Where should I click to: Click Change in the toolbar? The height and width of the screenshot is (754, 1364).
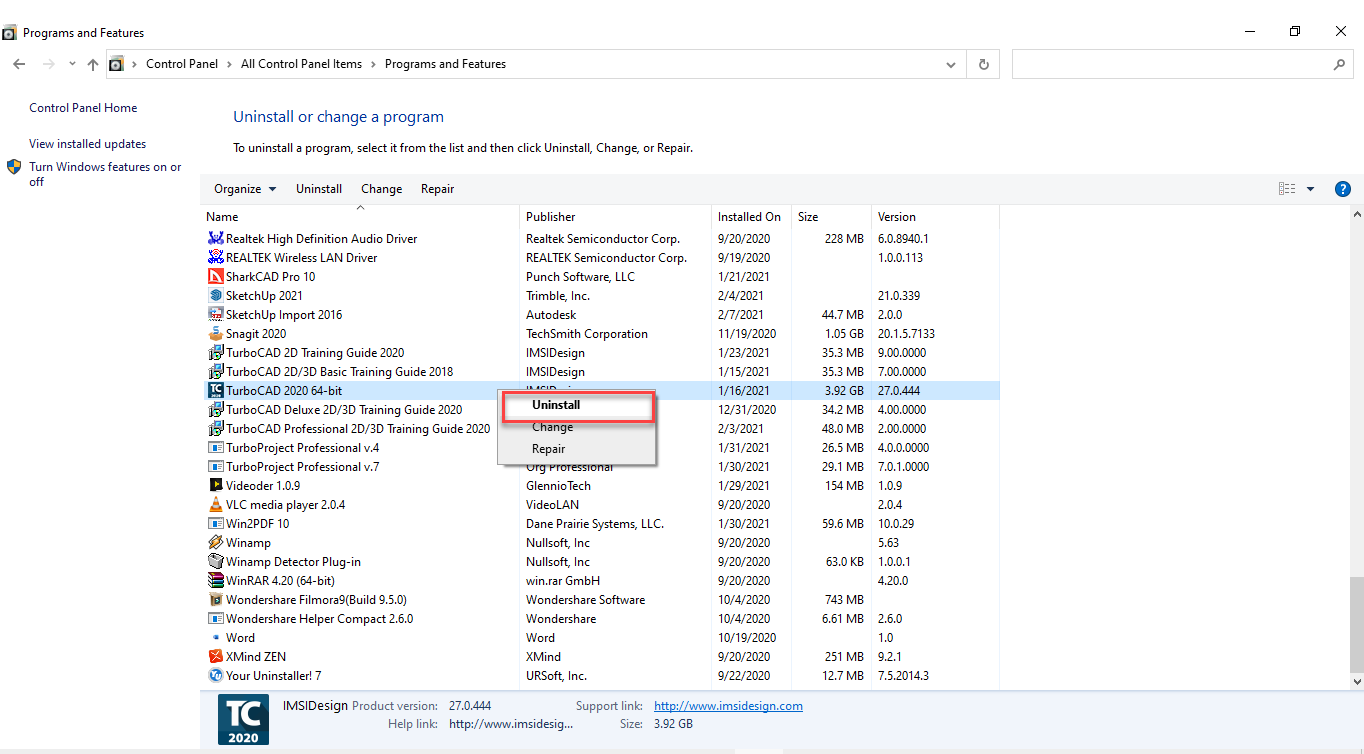382,189
